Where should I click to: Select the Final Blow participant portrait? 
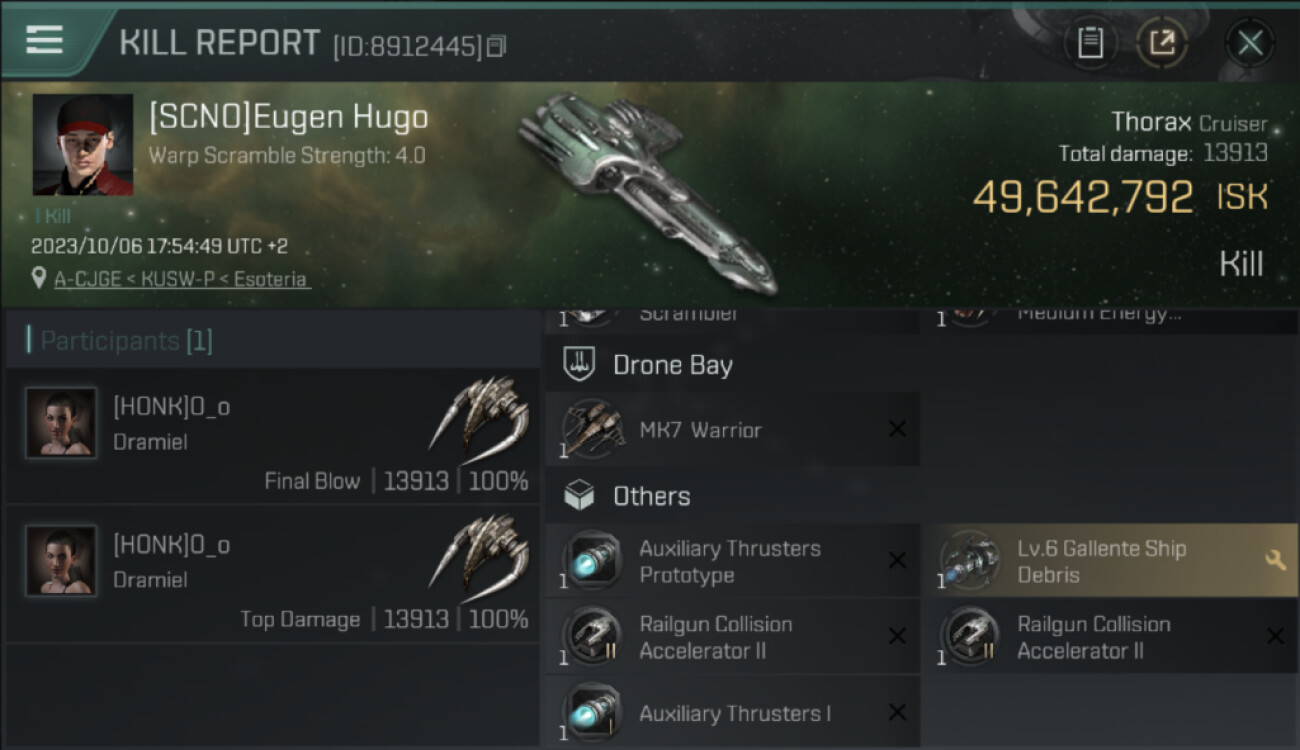tap(61, 423)
